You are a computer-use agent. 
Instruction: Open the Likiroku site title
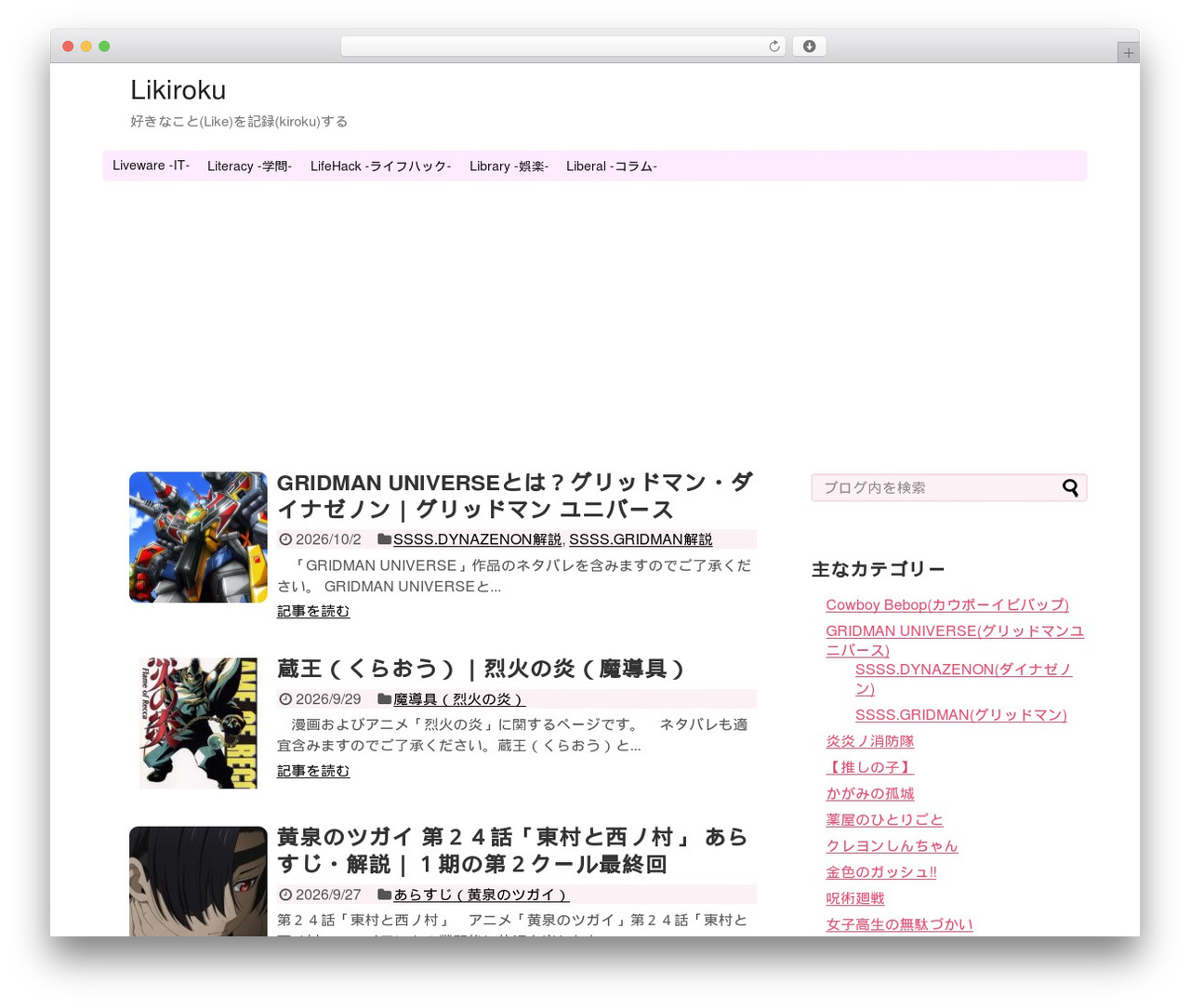pyautogui.click(x=178, y=90)
